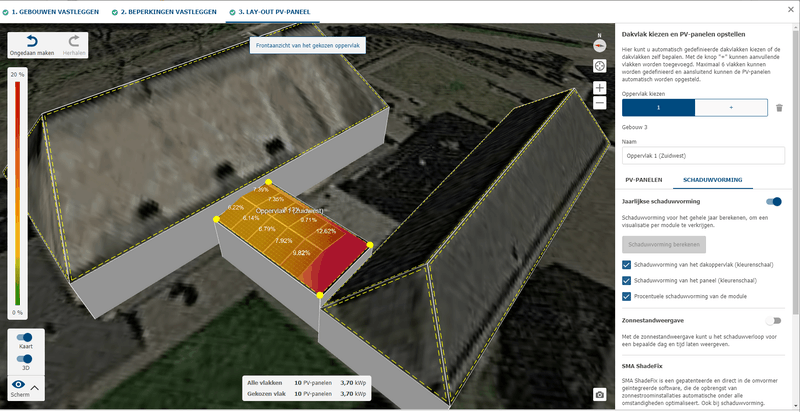Screen dimensions: 800x412
Task: Click the Gebouw 3 label
Action: point(635,127)
